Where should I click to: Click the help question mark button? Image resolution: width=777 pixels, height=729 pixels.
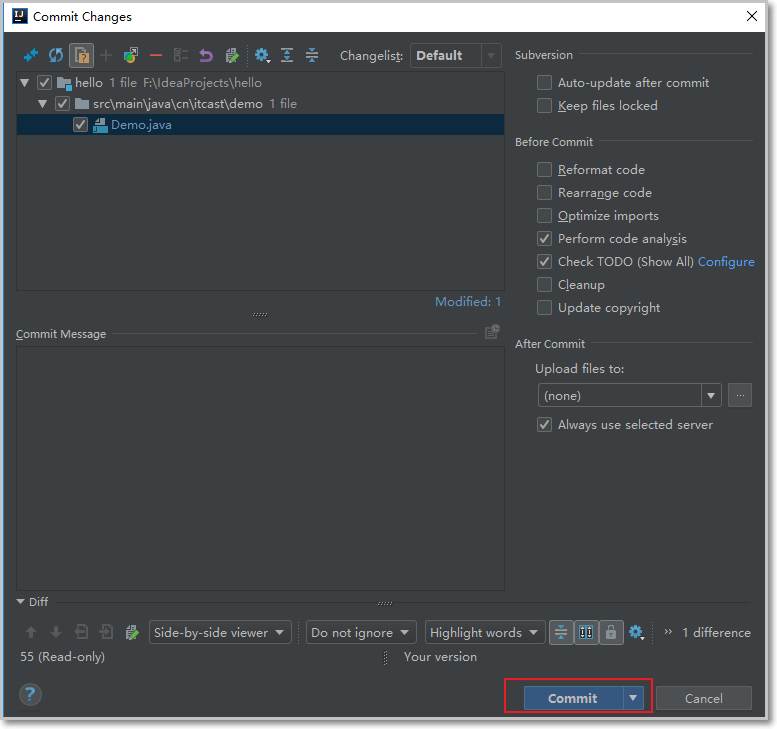[30, 694]
